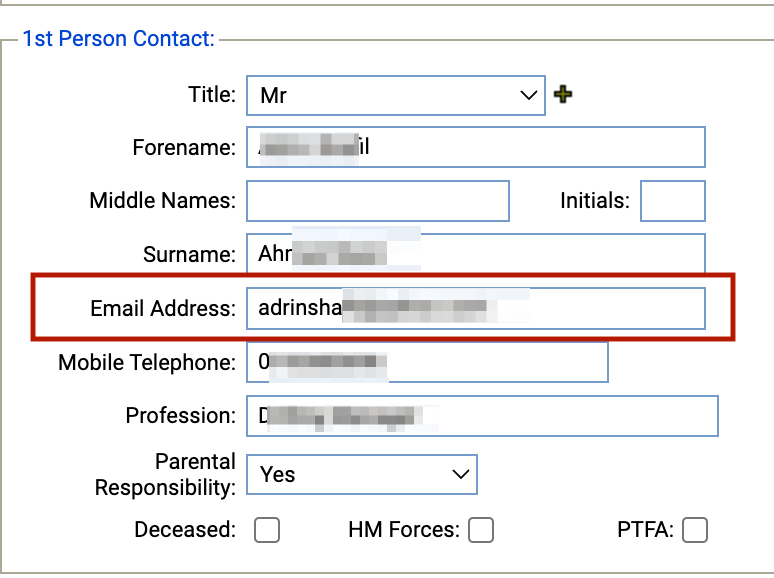Screen dimensions: 774x578
Task: Toggle the PTFA checkbox
Action: tap(695, 530)
